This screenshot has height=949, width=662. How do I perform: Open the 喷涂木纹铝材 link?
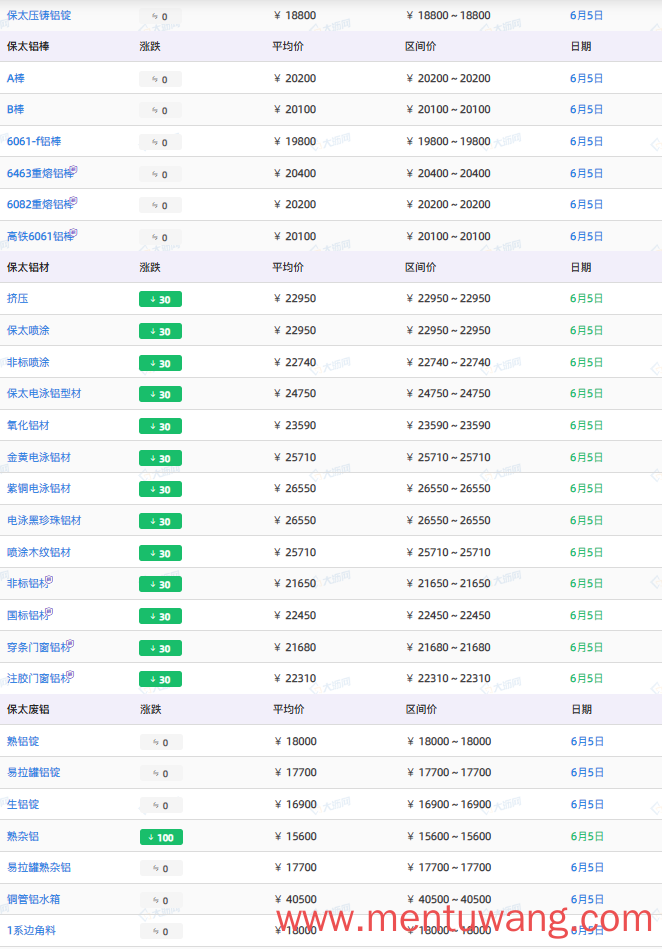39,552
